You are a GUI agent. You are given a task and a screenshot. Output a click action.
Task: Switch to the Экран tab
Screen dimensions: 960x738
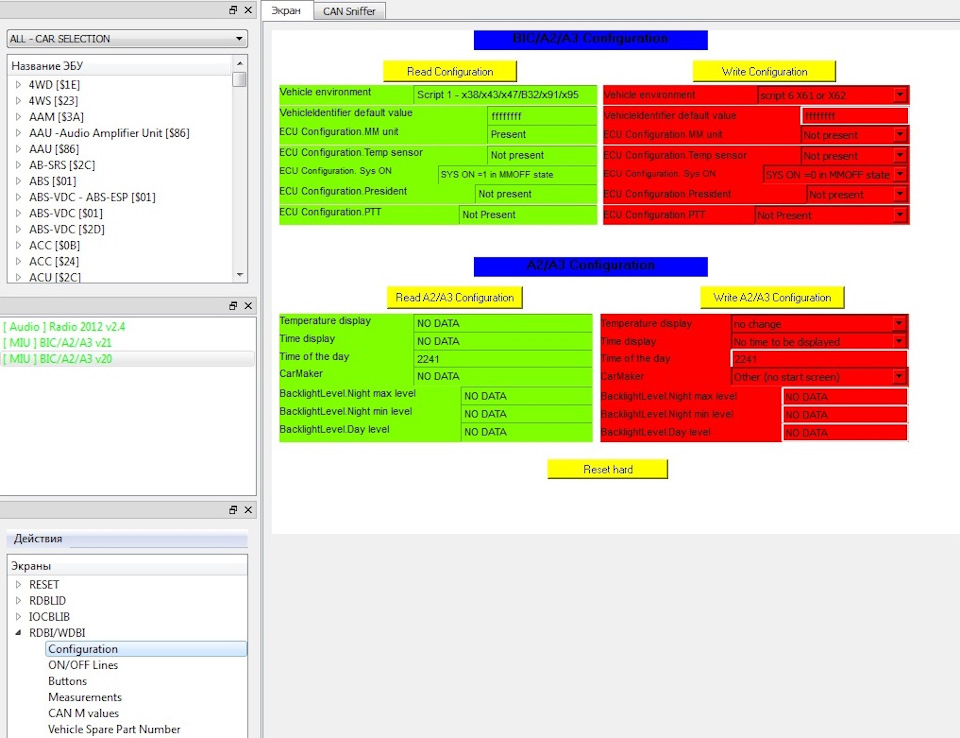287,11
